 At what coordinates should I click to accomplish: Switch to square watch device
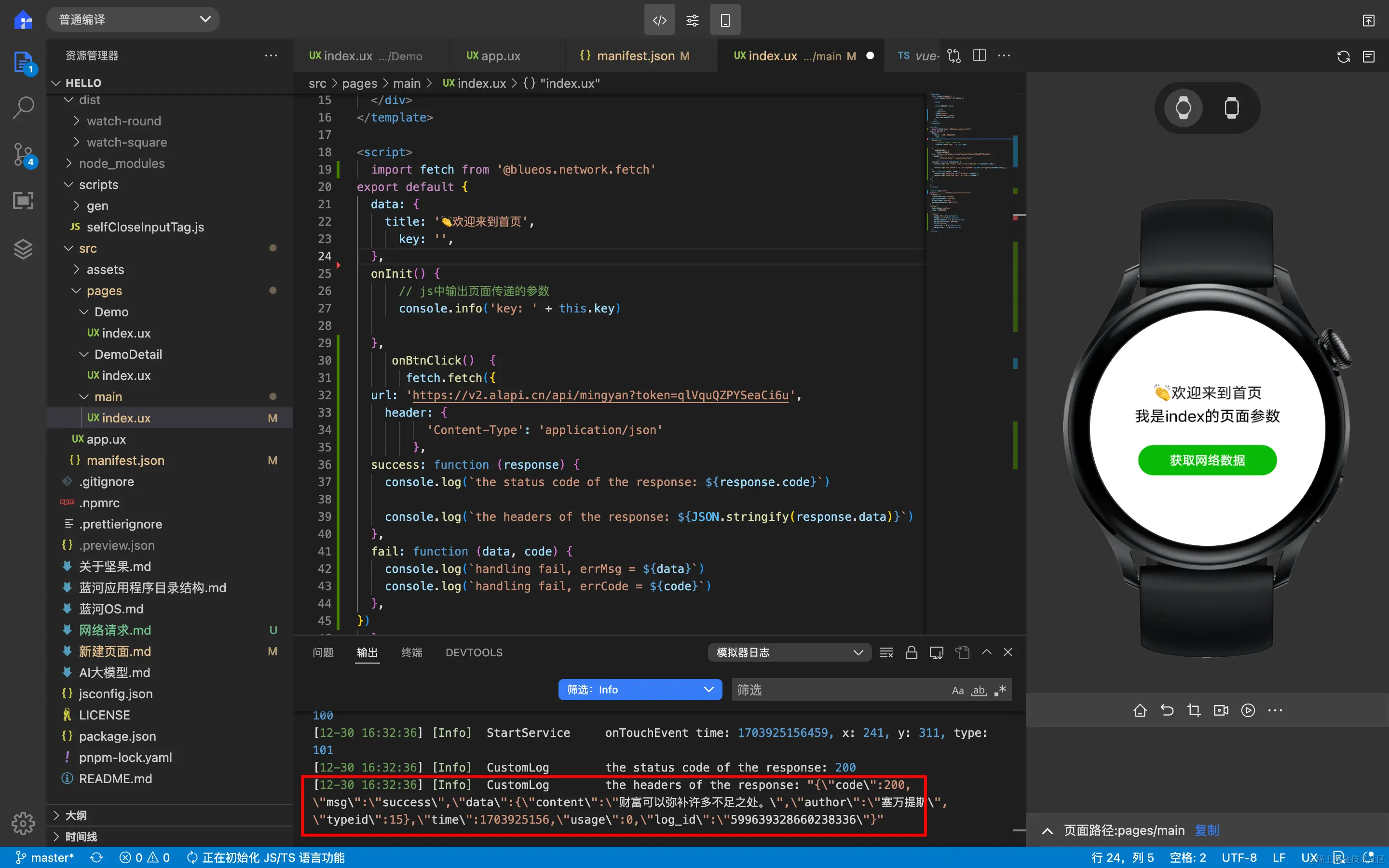coord(1231,108)
